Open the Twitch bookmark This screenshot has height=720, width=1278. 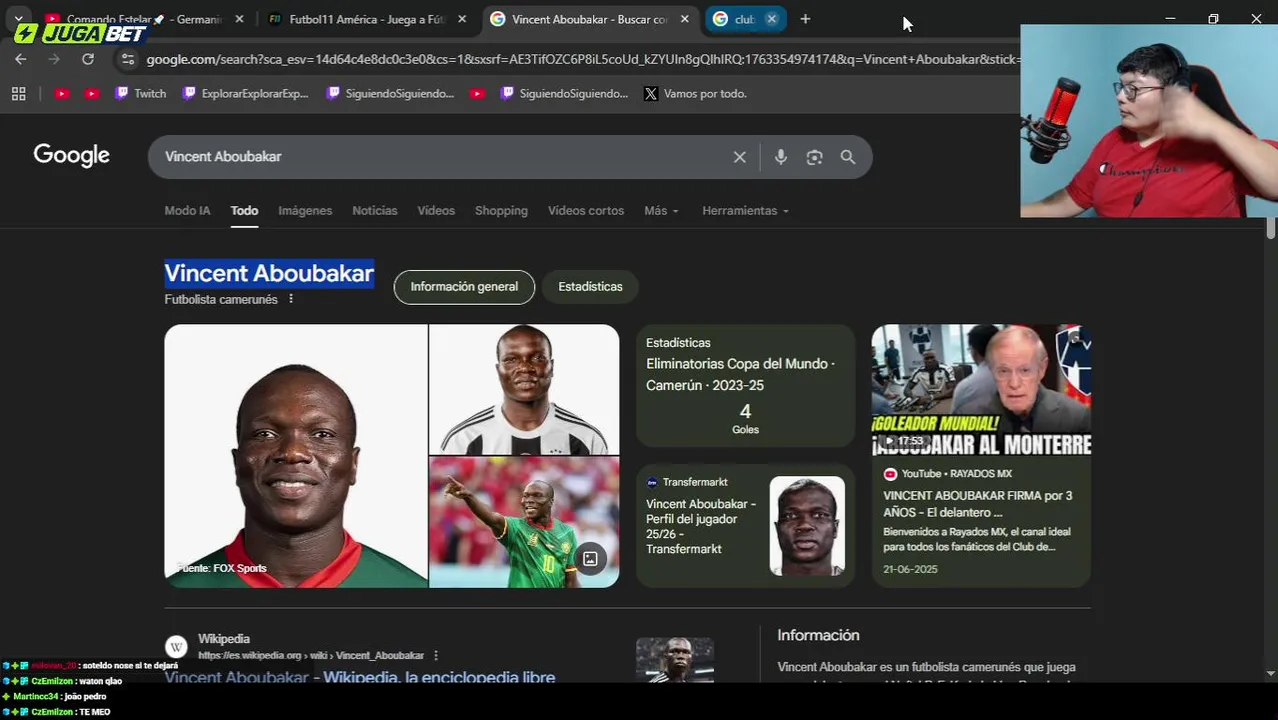coord(140,93)
